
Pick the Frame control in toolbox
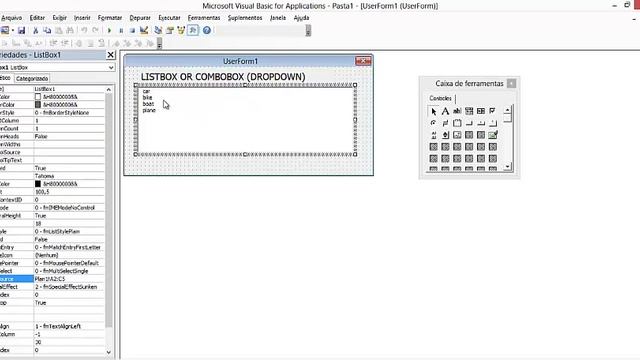tap(457, 123)
